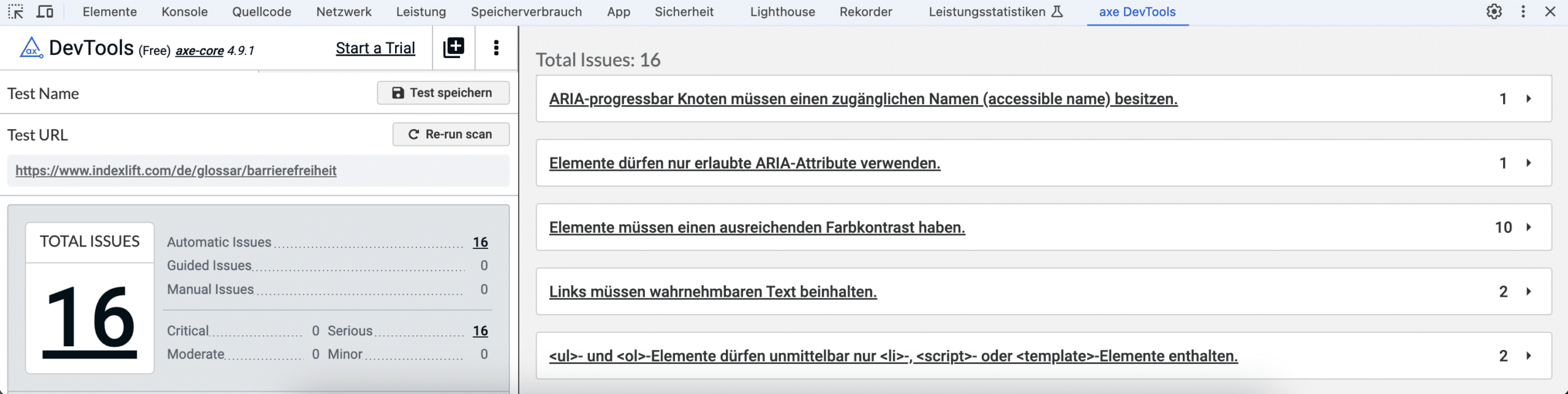
Task: Open the ul and ol elements issue
Action: (893, 355)
